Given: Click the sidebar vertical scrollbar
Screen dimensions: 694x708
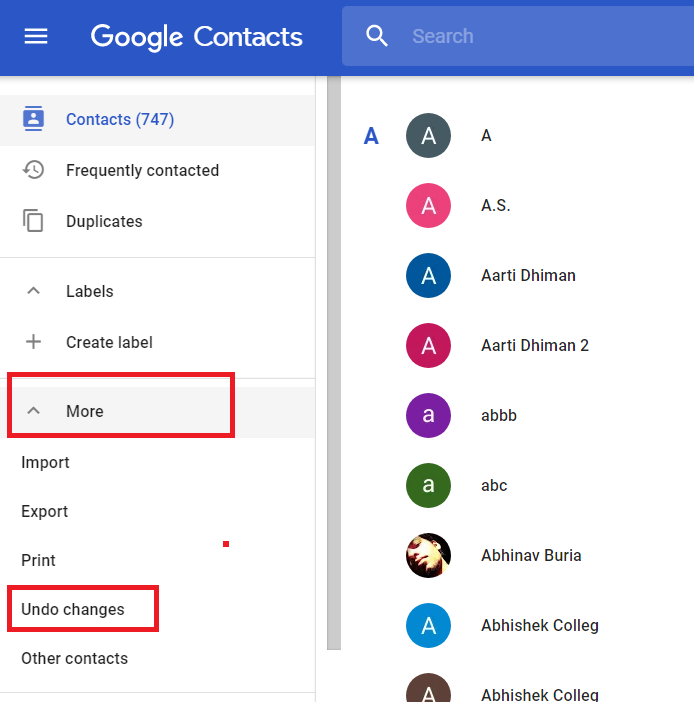Looking at the screenshot, I should (334, 363).
